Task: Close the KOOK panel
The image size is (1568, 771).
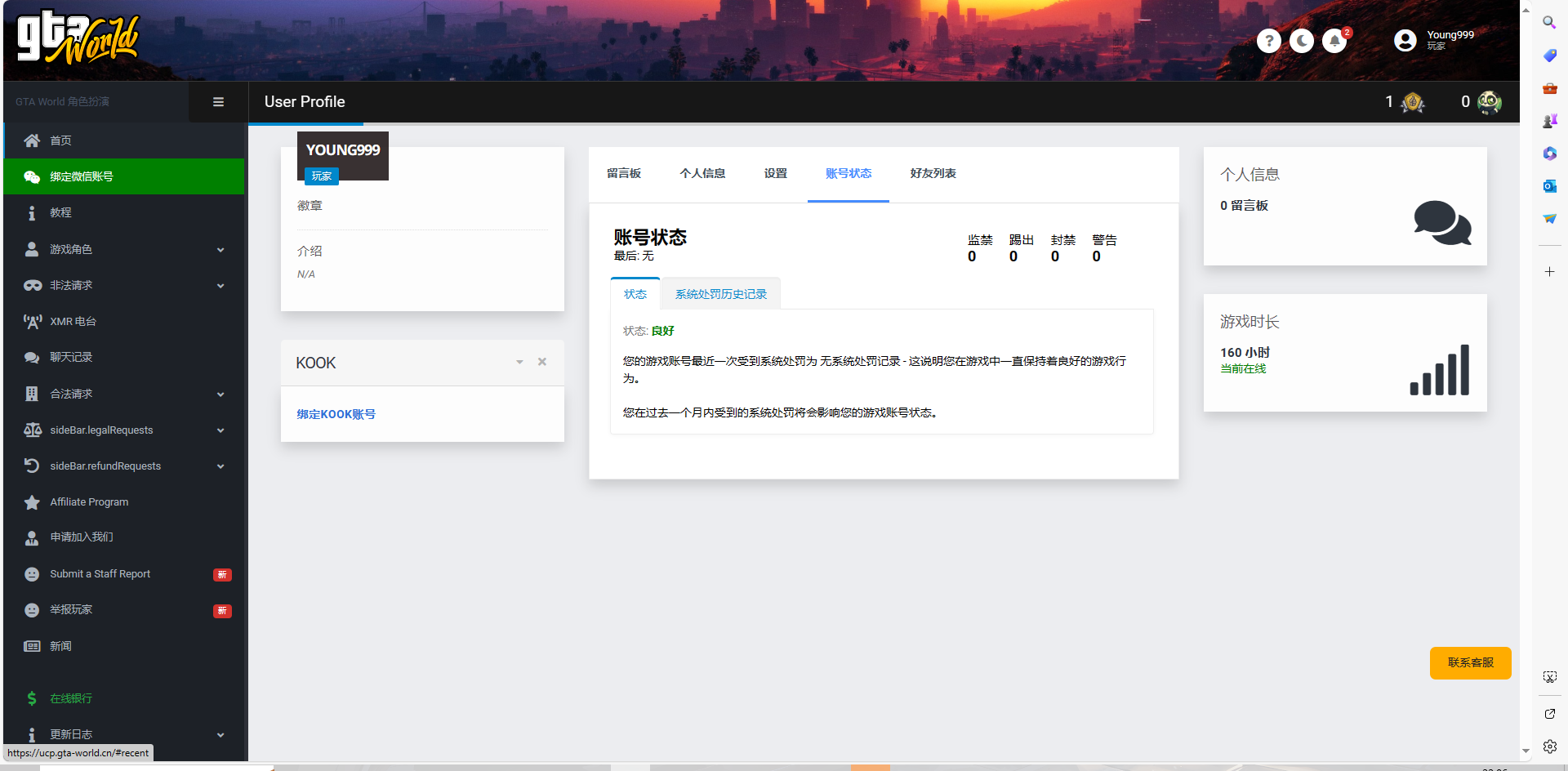Action: [542, 362]
